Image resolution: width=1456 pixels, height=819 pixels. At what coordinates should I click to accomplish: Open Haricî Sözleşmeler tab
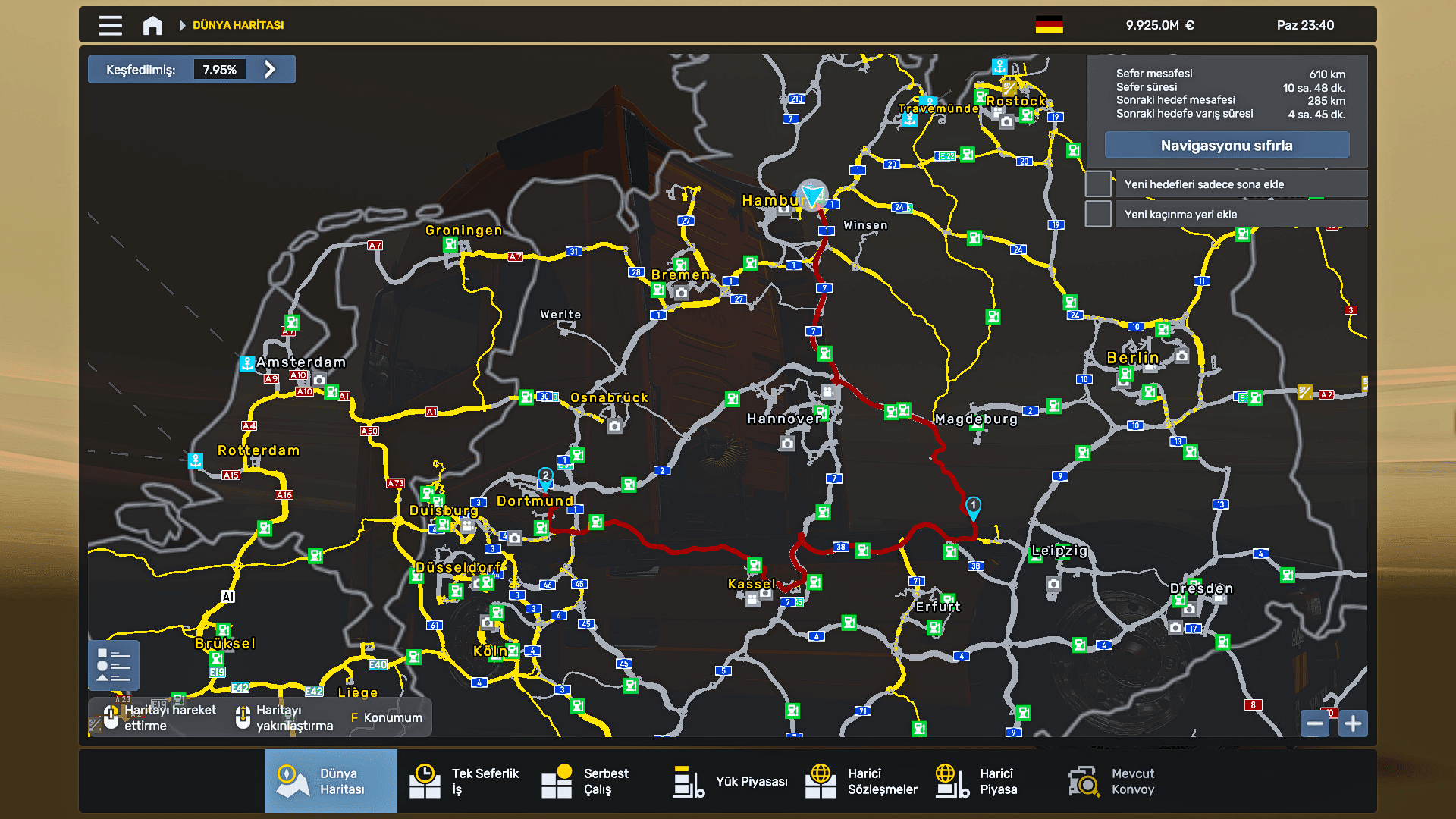click(x=861, y=781)
